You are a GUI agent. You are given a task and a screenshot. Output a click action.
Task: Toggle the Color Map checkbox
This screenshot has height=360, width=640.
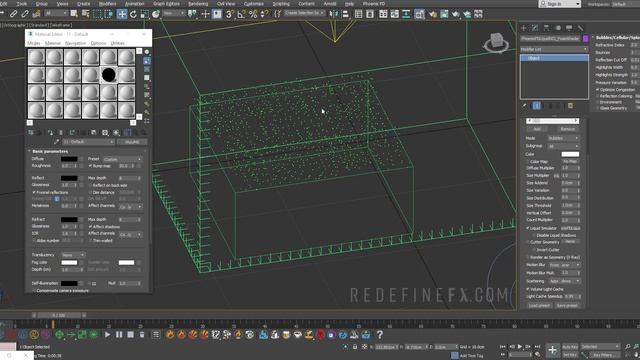point(528,162)
